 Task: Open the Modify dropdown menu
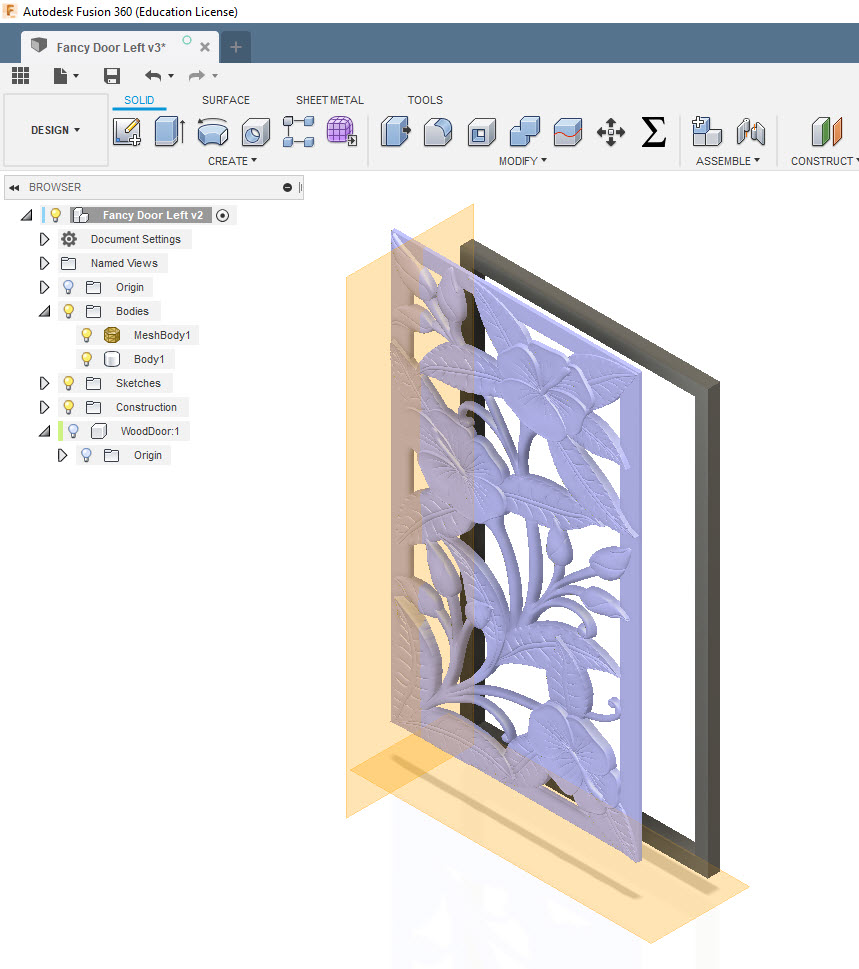click(x=522, y=160)
